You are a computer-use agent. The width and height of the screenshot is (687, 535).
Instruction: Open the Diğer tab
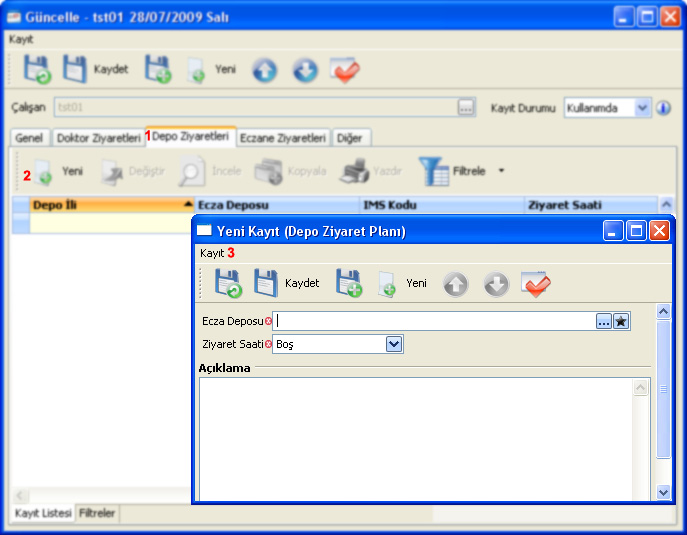(350, 138)
